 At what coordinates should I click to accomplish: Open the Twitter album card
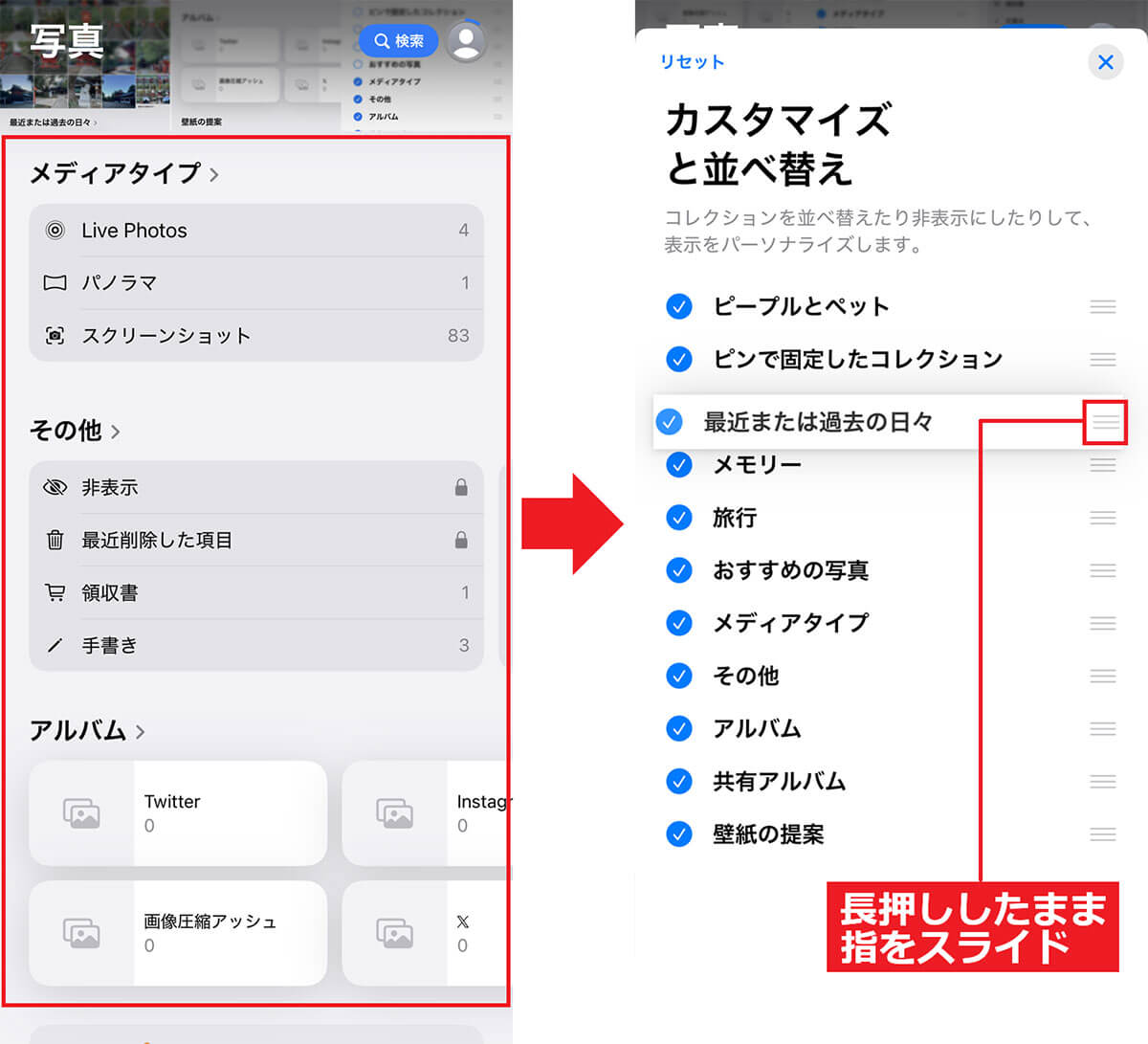[x=178, y=813]
